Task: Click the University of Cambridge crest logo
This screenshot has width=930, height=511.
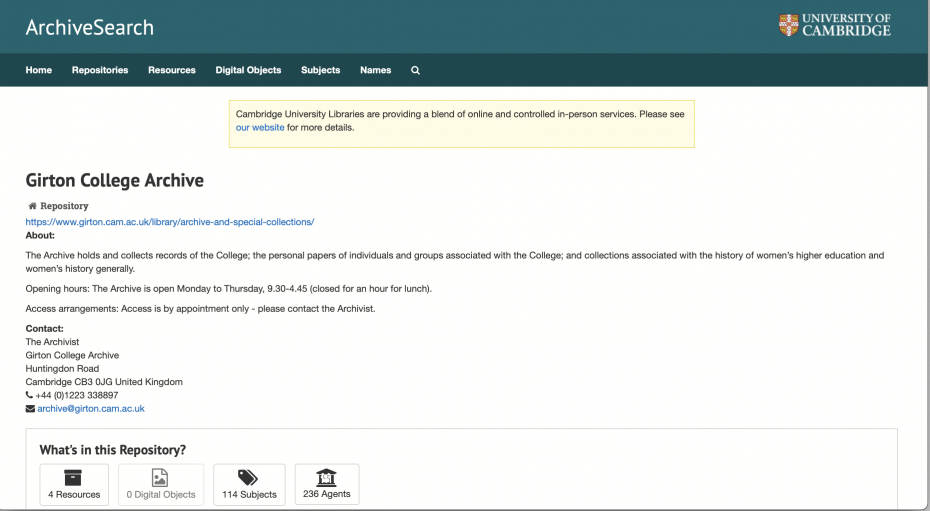Action: 789,25
